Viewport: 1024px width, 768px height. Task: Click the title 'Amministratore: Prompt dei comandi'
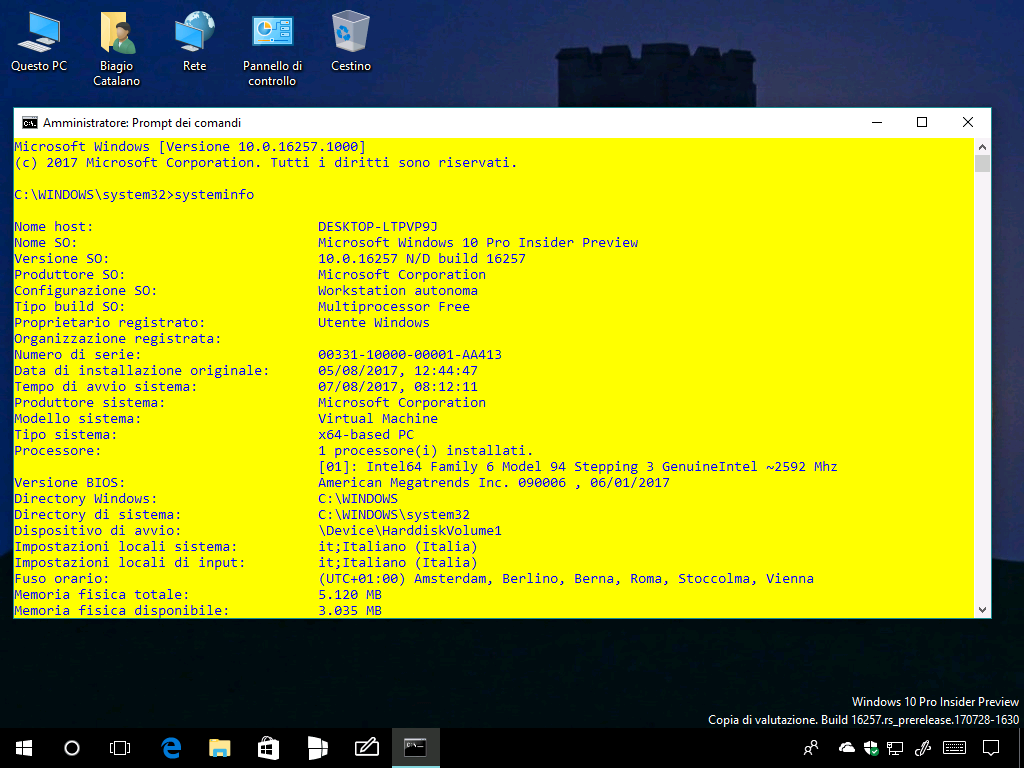[x=142, y=123]
